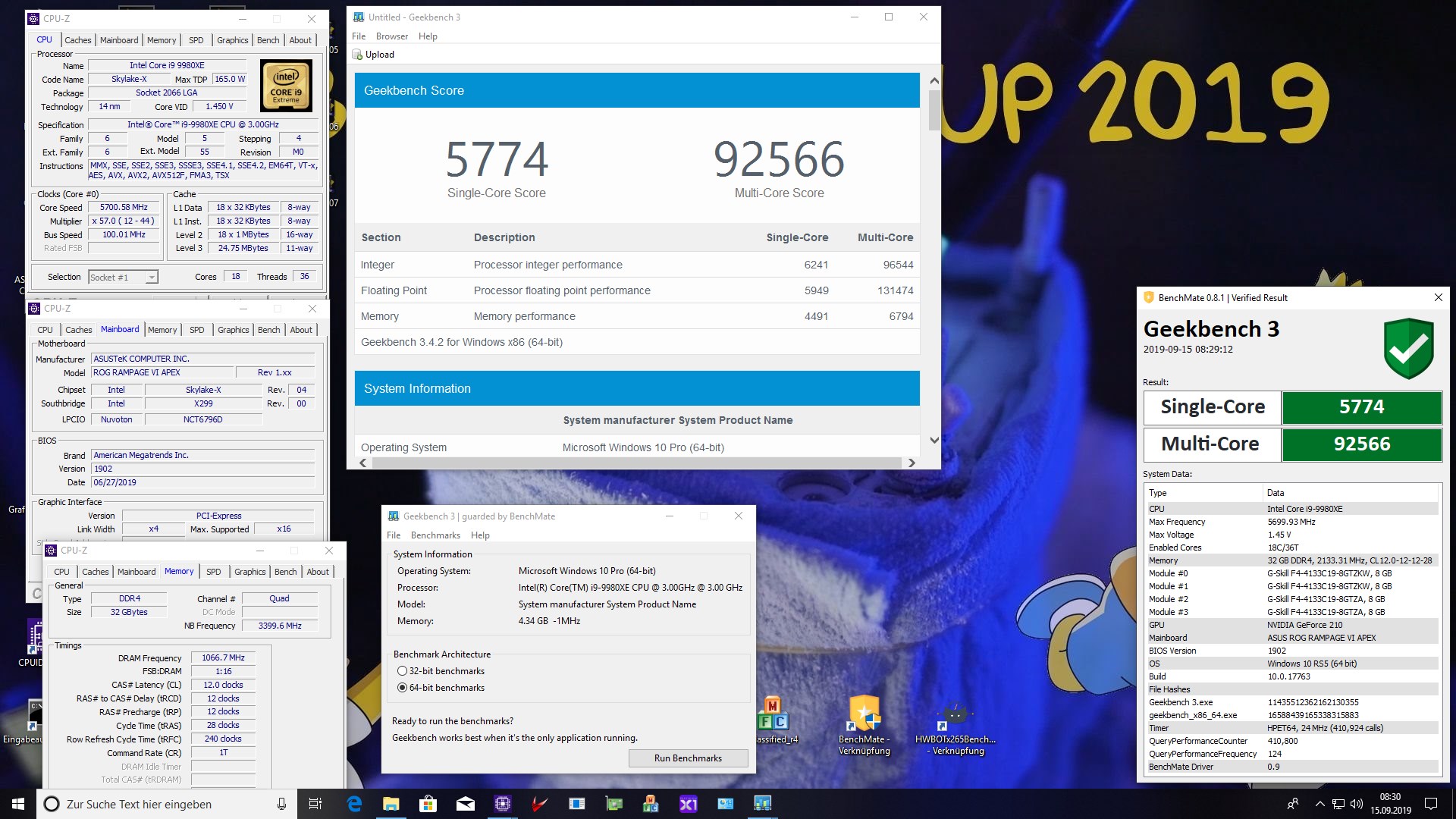Viewport: 1456px width, 819px height.
Task: Open Task View on the taskbar
Action: click(x=315, y=804)
